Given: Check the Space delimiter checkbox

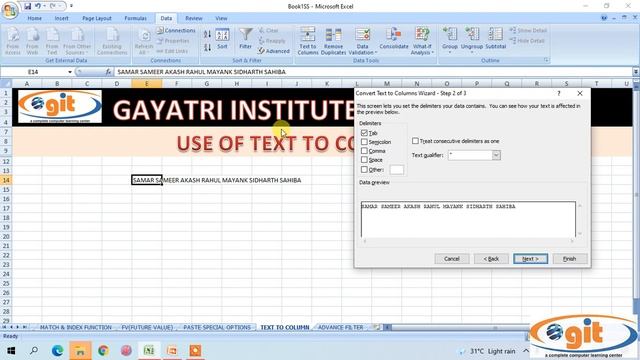Looking at the screenshot, I should coord(364,160).
